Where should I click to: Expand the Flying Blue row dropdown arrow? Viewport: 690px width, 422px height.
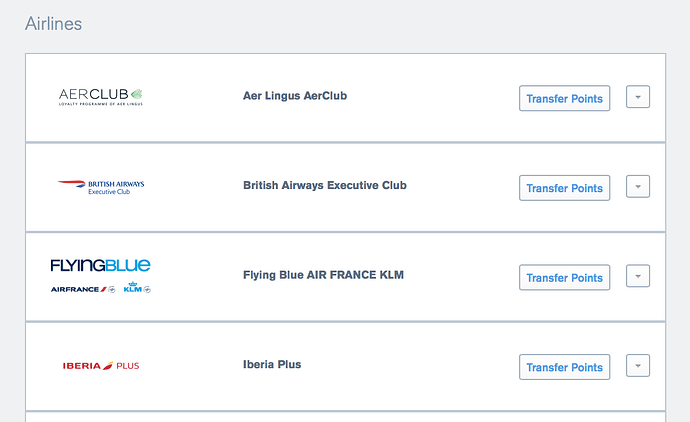638,276
